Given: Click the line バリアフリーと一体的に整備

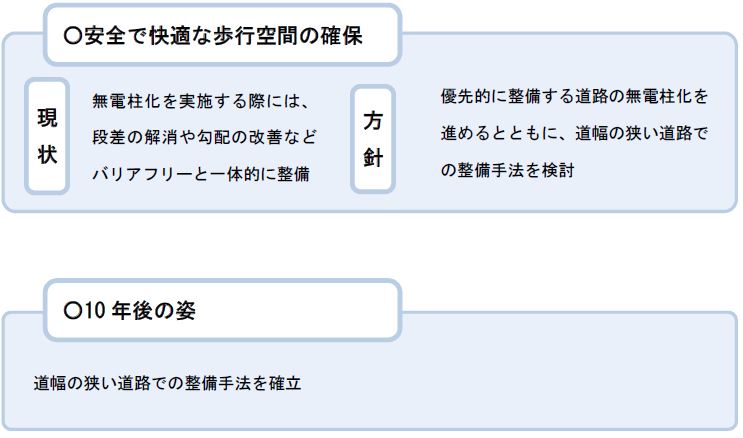Looking at the screenshot, I should (201, 174).
